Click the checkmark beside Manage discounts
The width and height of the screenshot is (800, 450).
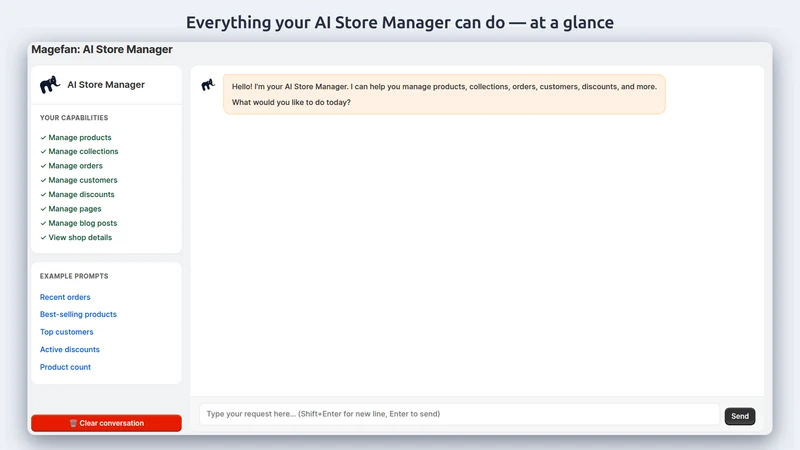coord(43,194)
